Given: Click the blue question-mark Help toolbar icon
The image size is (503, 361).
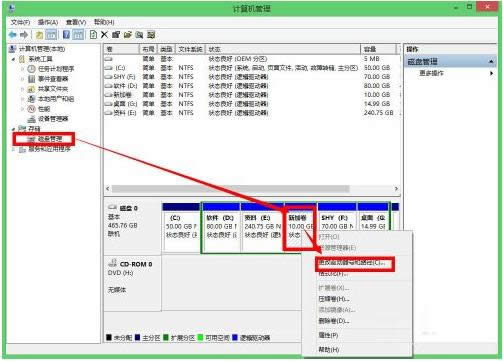Looking at the screenshot, I should (x=66, y=34).
